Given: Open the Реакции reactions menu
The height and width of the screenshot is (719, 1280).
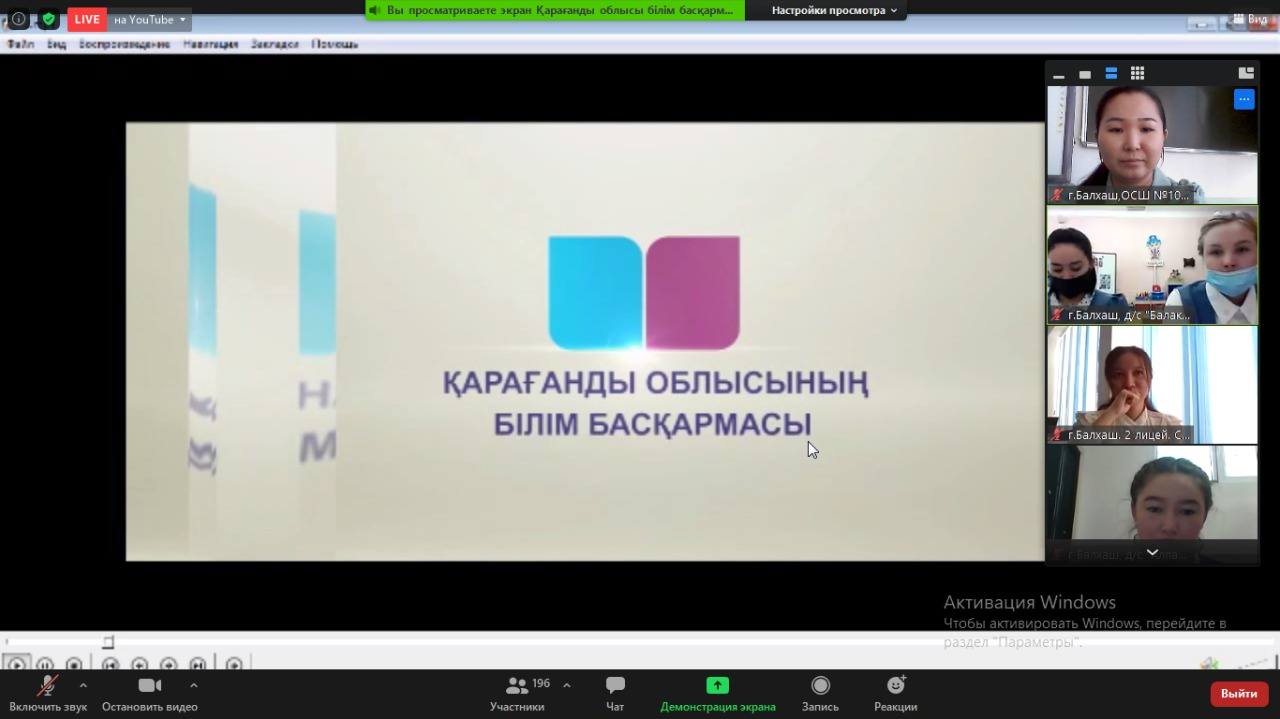Looking at the screenshot, I should click(x=895, y=693).
